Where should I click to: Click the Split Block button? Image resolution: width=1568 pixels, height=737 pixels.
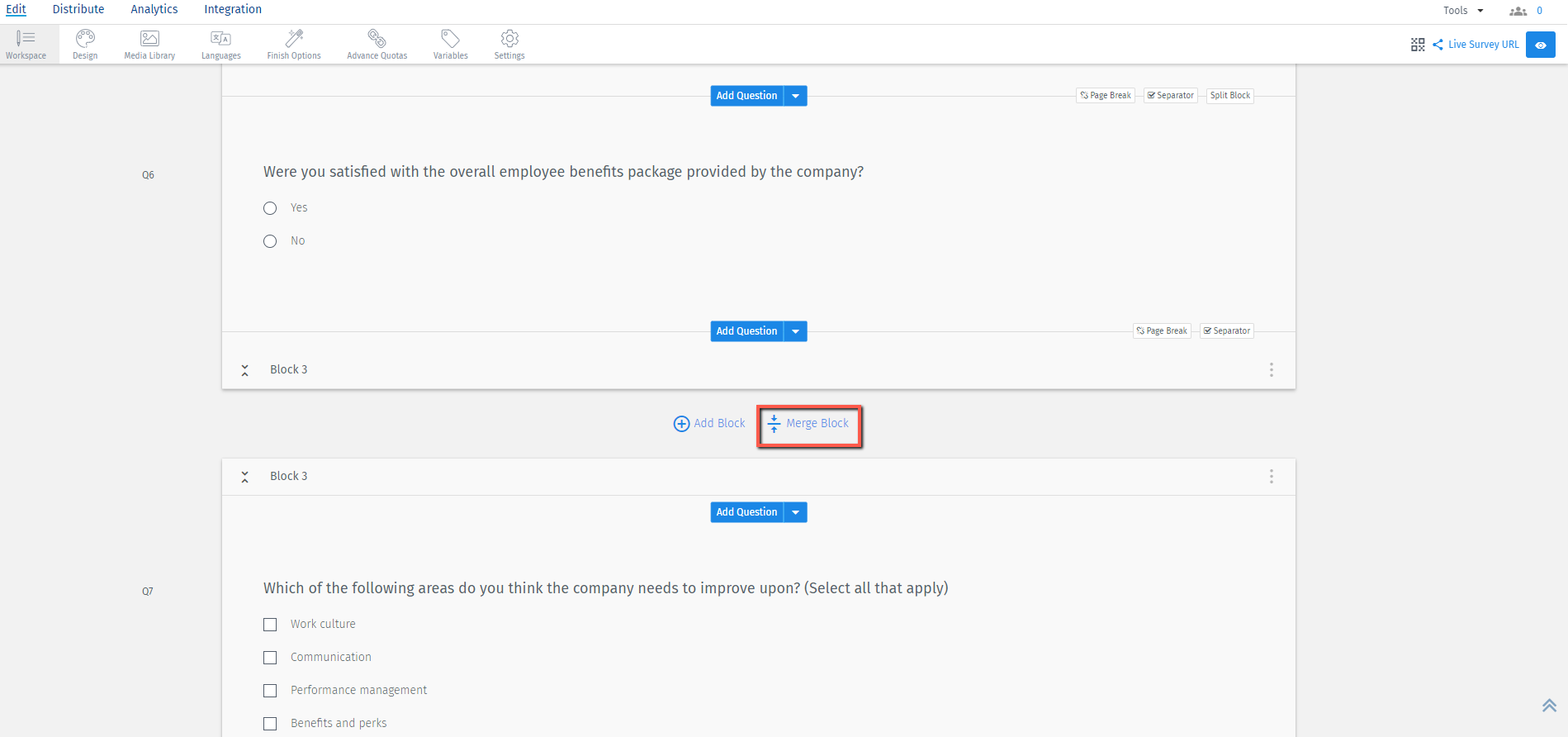point(1229,96)
